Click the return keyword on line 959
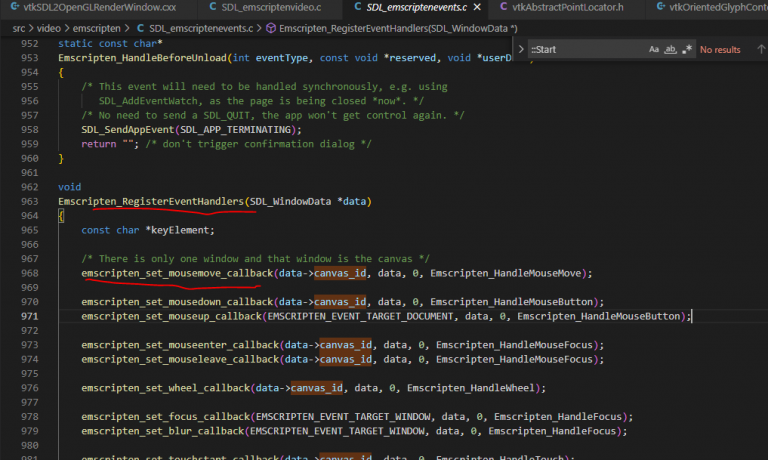768x460 pixels. pos(98,144)
